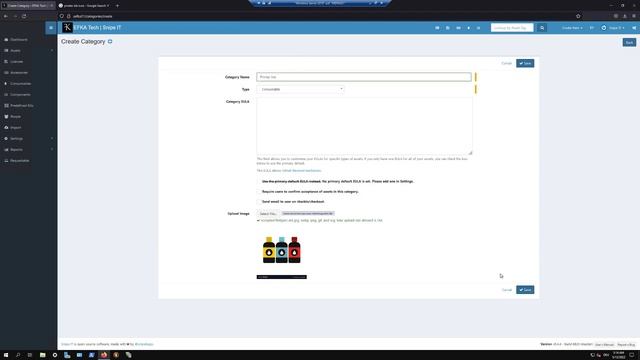Click the Settings gear icon in sidebar
Screen dimensions: 640x360
tap(6, 139)
